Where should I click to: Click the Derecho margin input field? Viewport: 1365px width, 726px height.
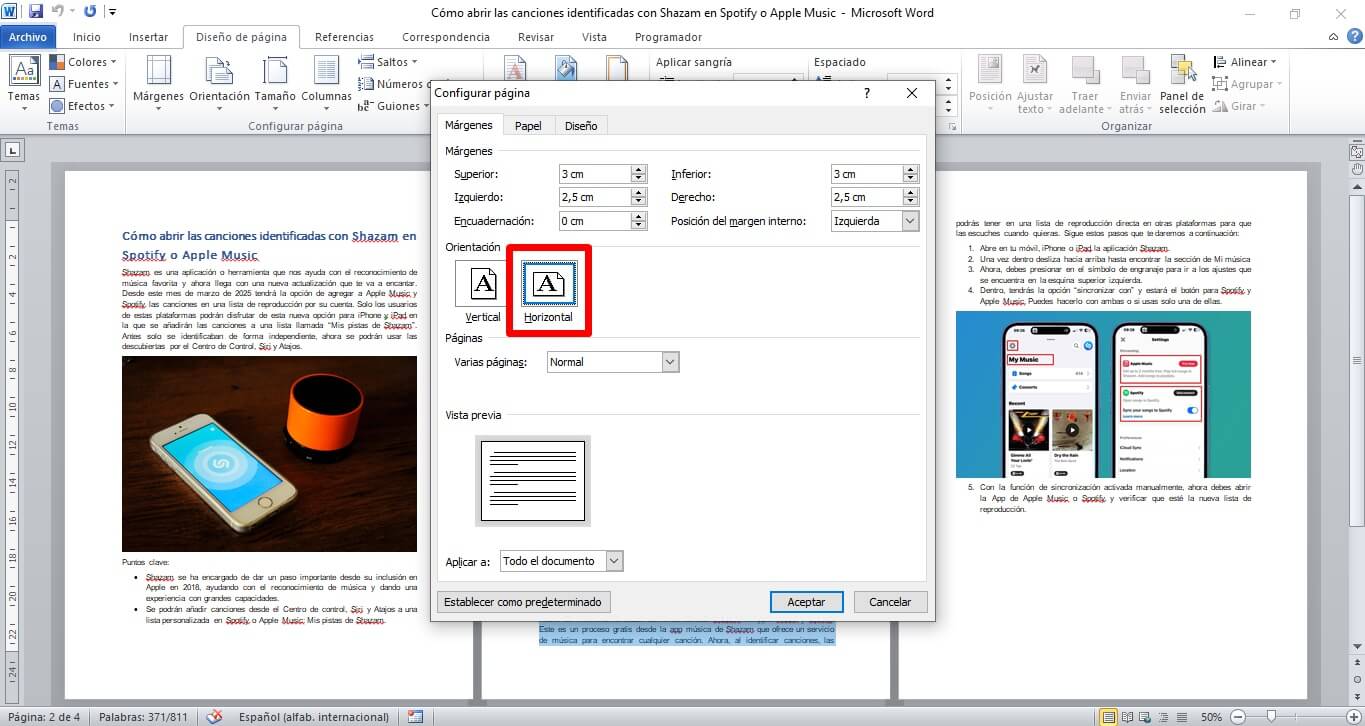(x=866, y=197)
